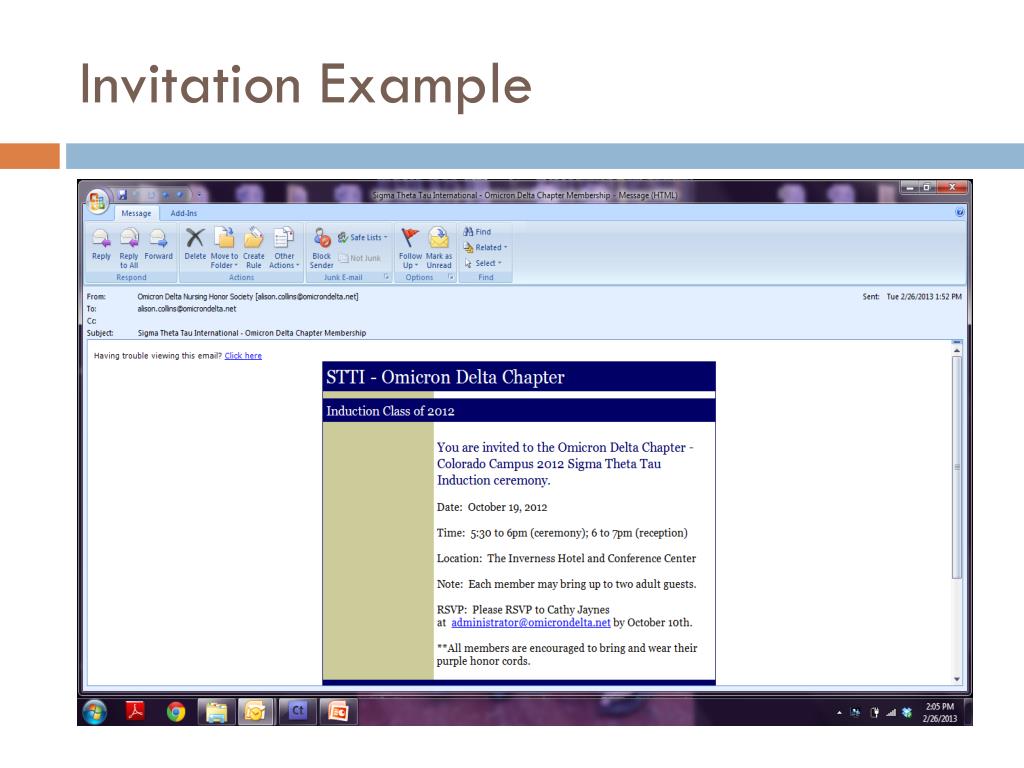Click the vertical scrollbar thumb of the message
1024x768 pixels.
click(957, 468)
